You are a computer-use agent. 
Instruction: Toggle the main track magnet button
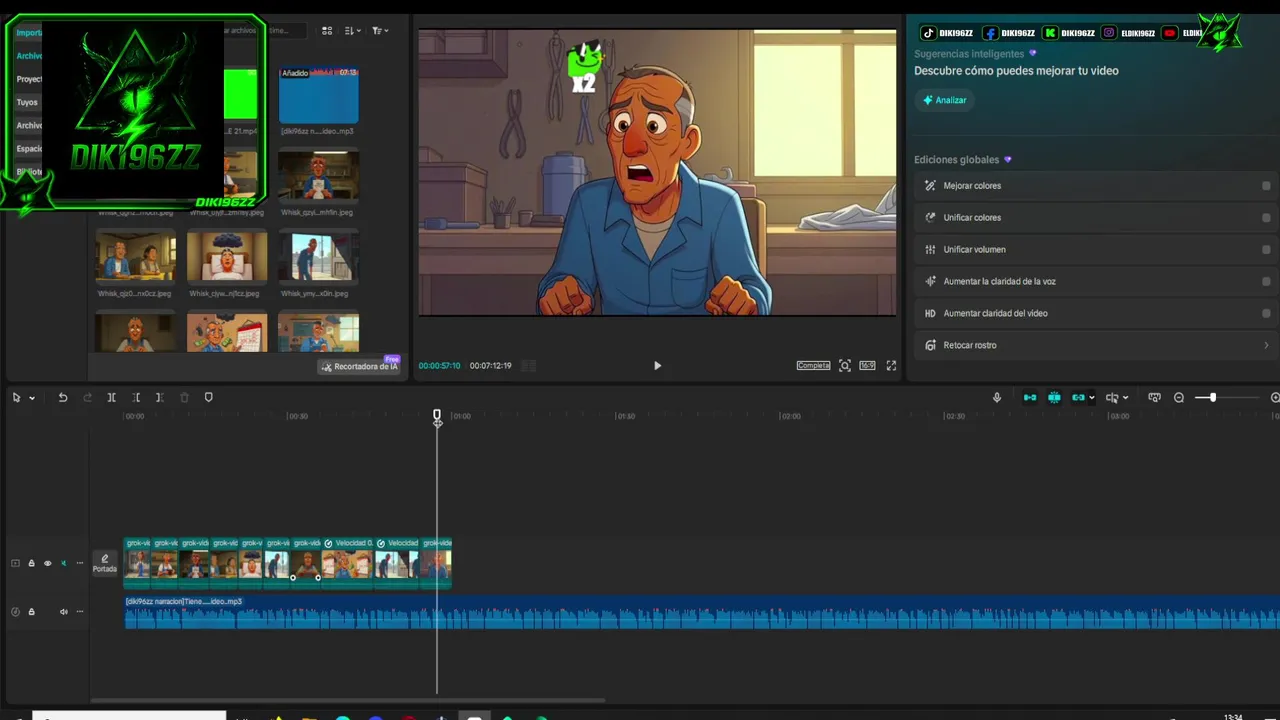coord(1030,397)
